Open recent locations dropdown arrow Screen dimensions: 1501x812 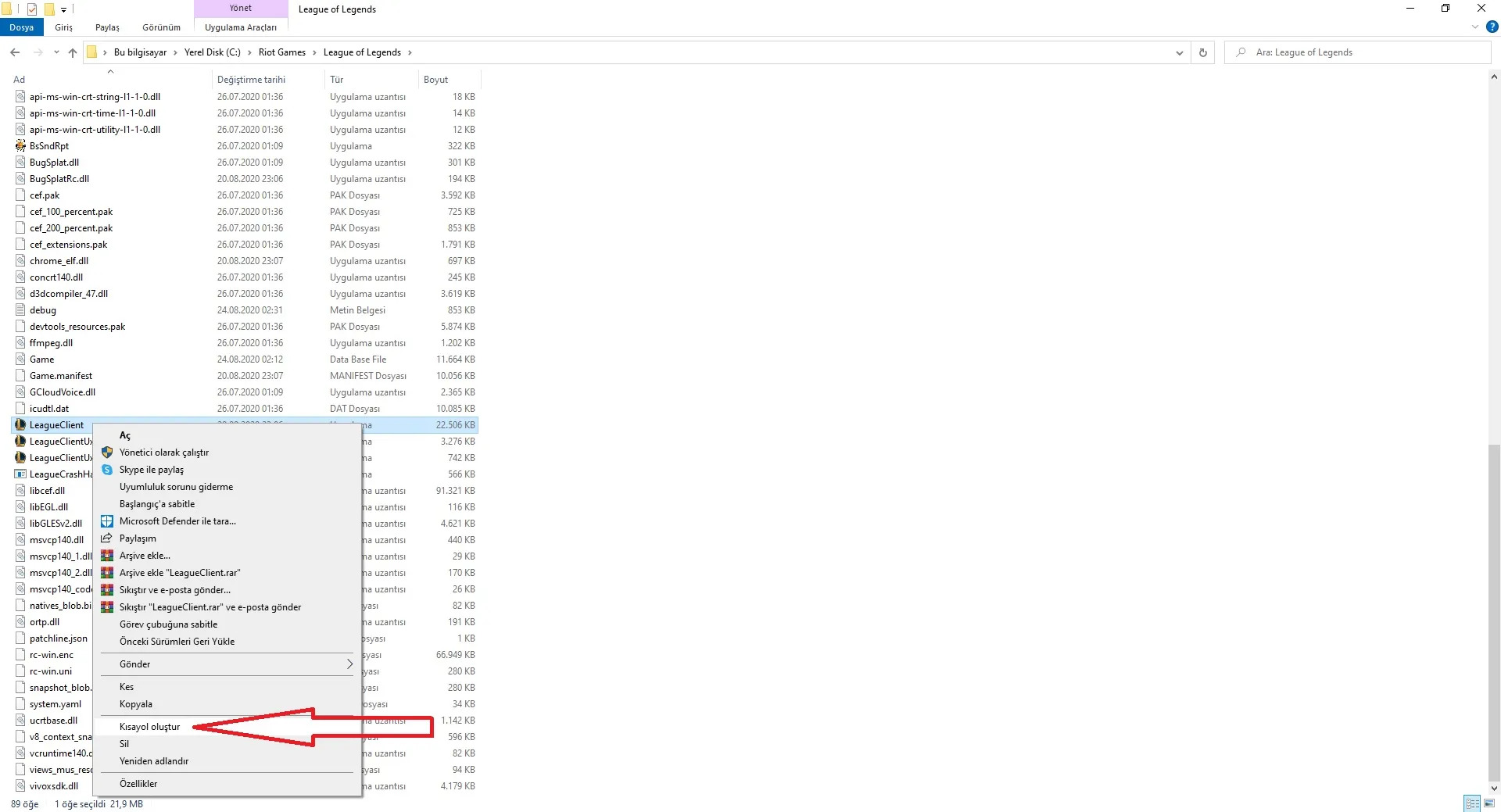[56, 52]
